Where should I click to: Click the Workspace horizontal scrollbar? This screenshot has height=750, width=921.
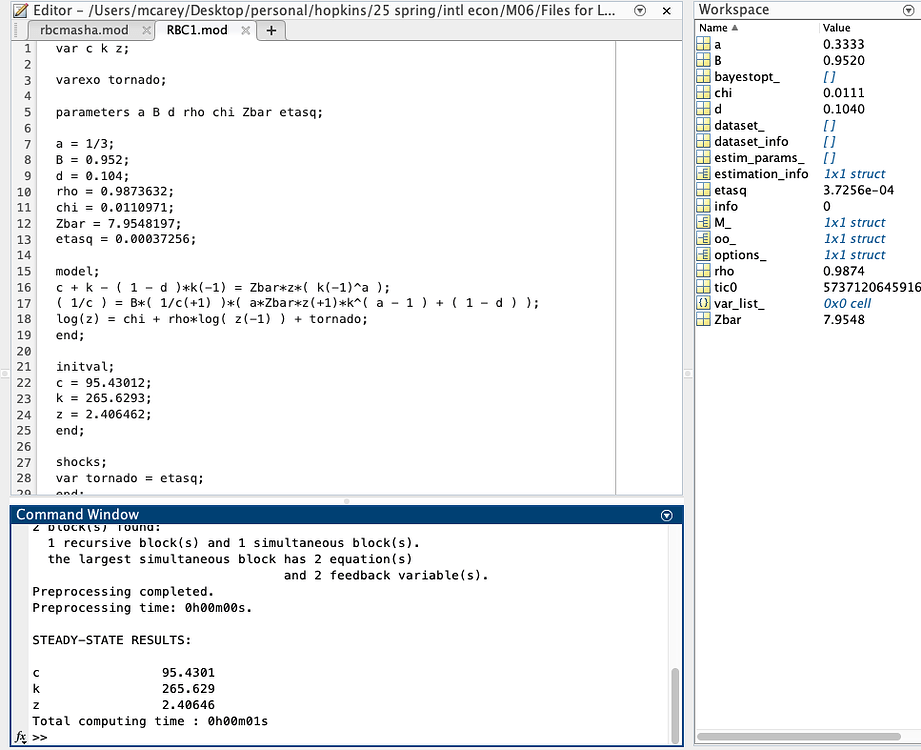pyautogui.click(x=799, y=736)
